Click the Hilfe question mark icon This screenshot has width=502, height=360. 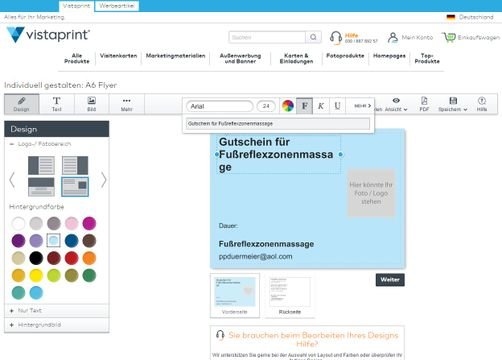pos(482,104)
